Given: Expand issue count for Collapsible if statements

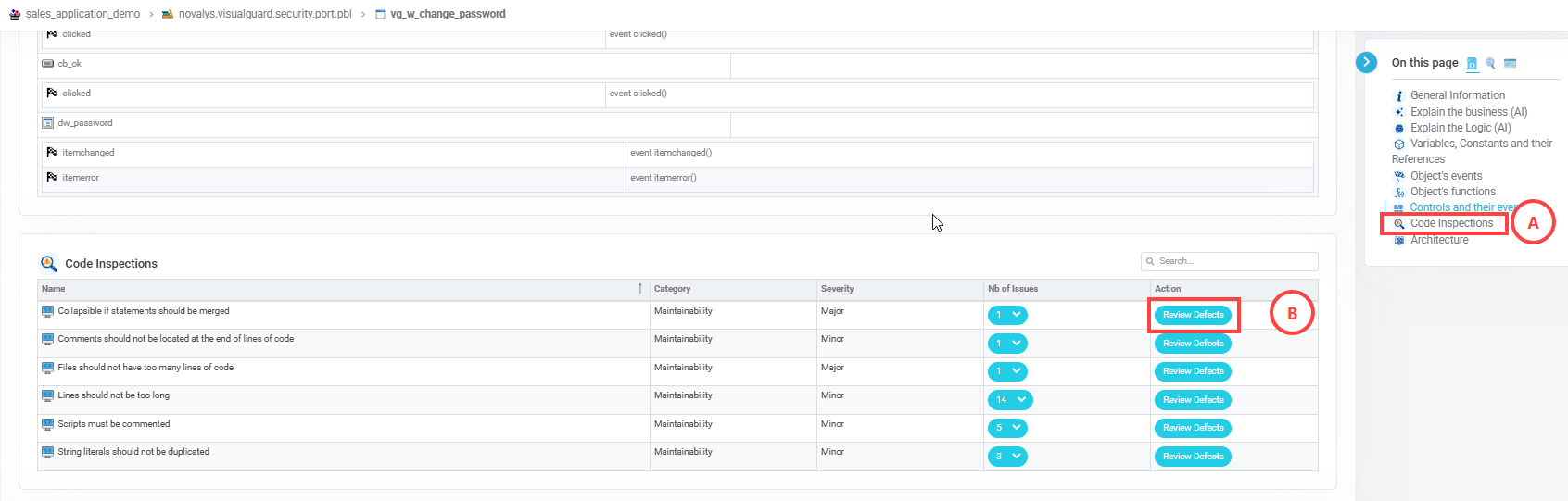Looking at the screenshot, I should click(x=1007, y=315).
